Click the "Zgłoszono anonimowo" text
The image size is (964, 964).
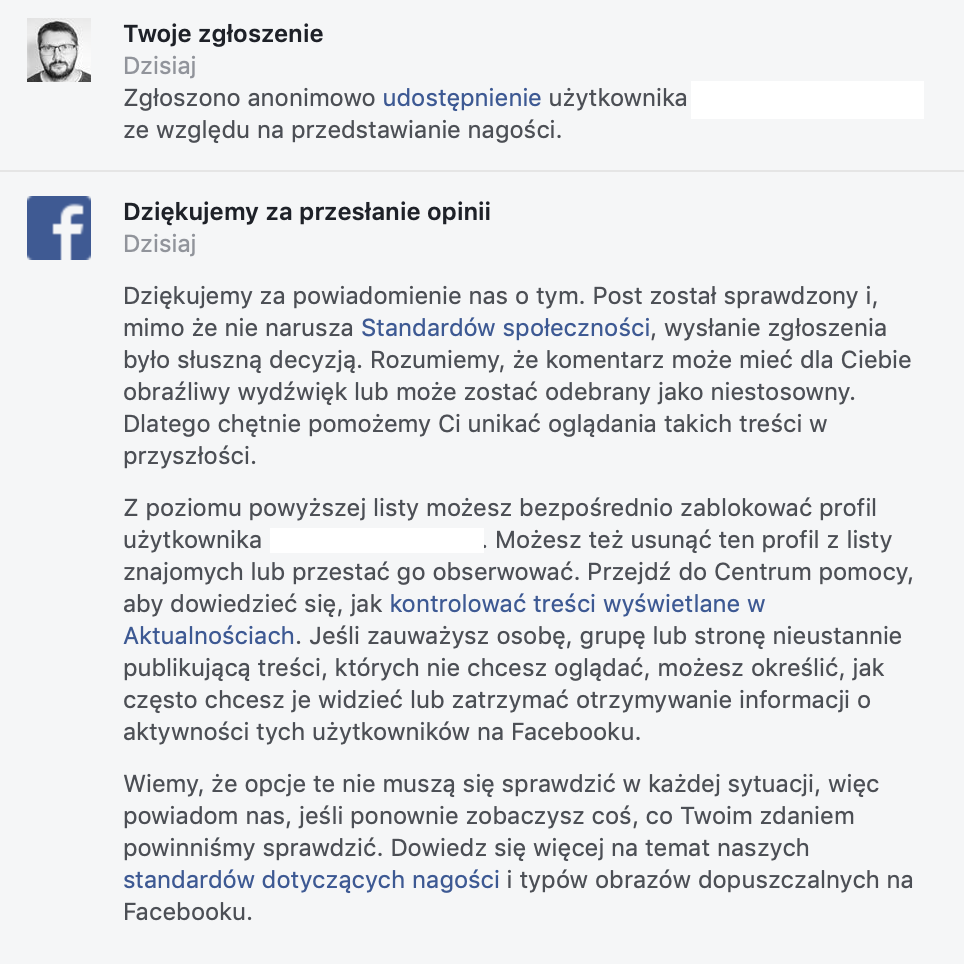click(x=249, y=98)
